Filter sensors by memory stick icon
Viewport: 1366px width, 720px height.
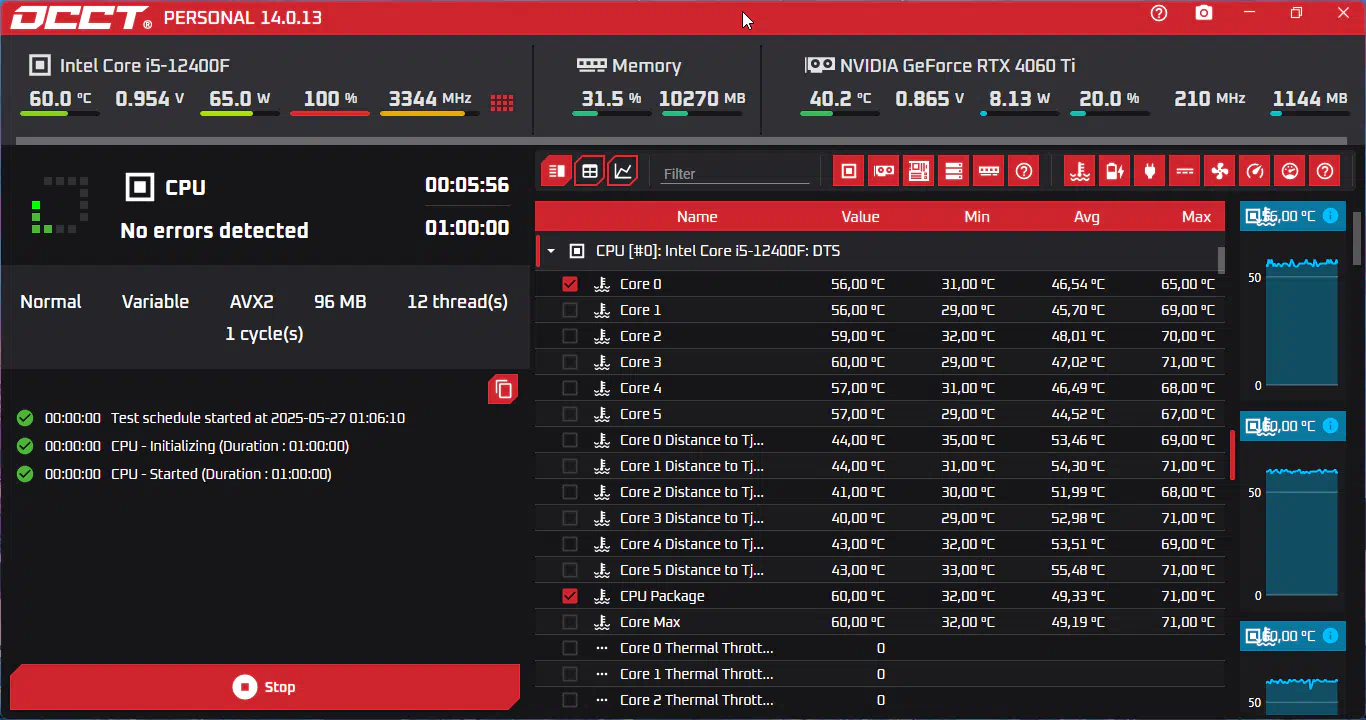click(x=989, y=171)
